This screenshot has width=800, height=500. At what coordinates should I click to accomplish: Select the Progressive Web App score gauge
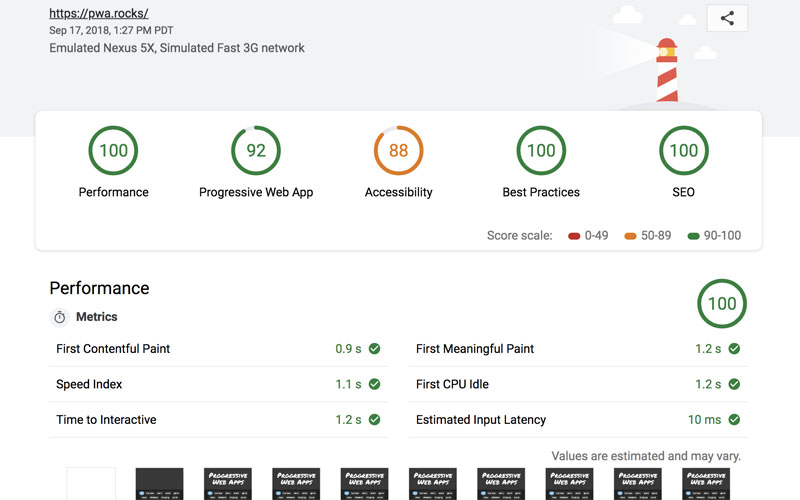(256, 151)
